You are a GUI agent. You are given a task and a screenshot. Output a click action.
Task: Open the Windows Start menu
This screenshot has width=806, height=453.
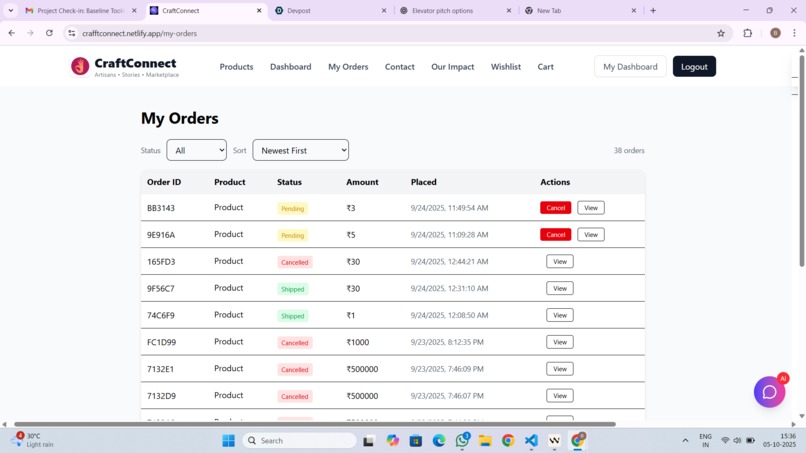tap(228, 441)
